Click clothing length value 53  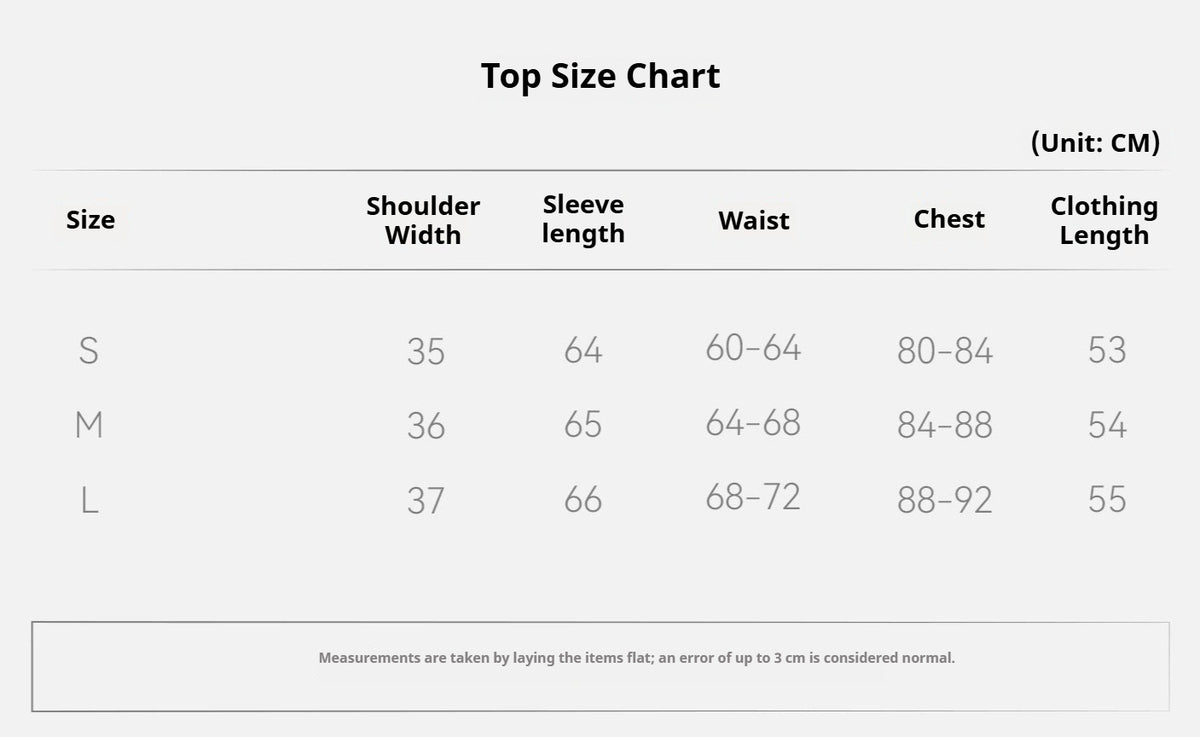[1107, 350]
